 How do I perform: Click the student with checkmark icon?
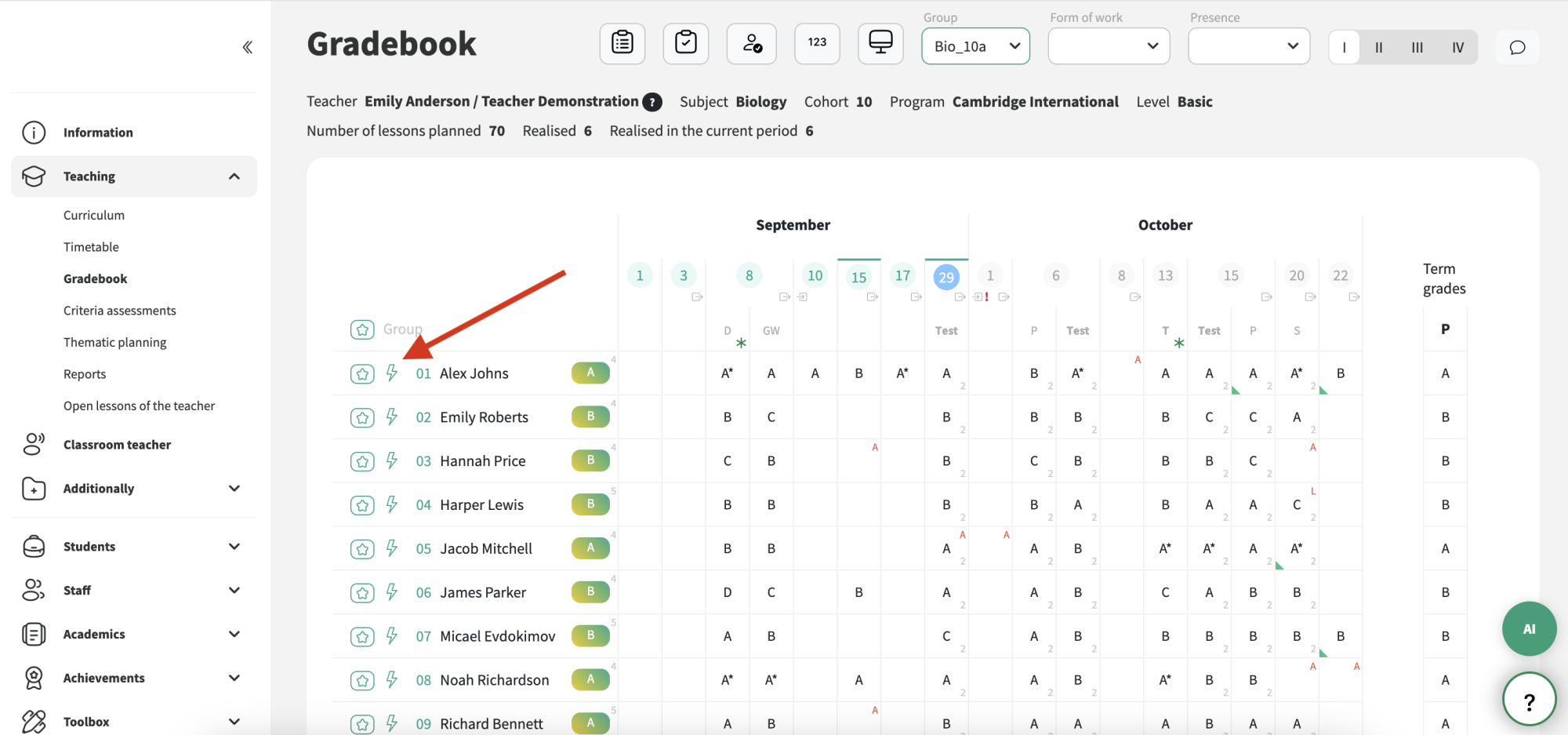[x=752, y=43]
